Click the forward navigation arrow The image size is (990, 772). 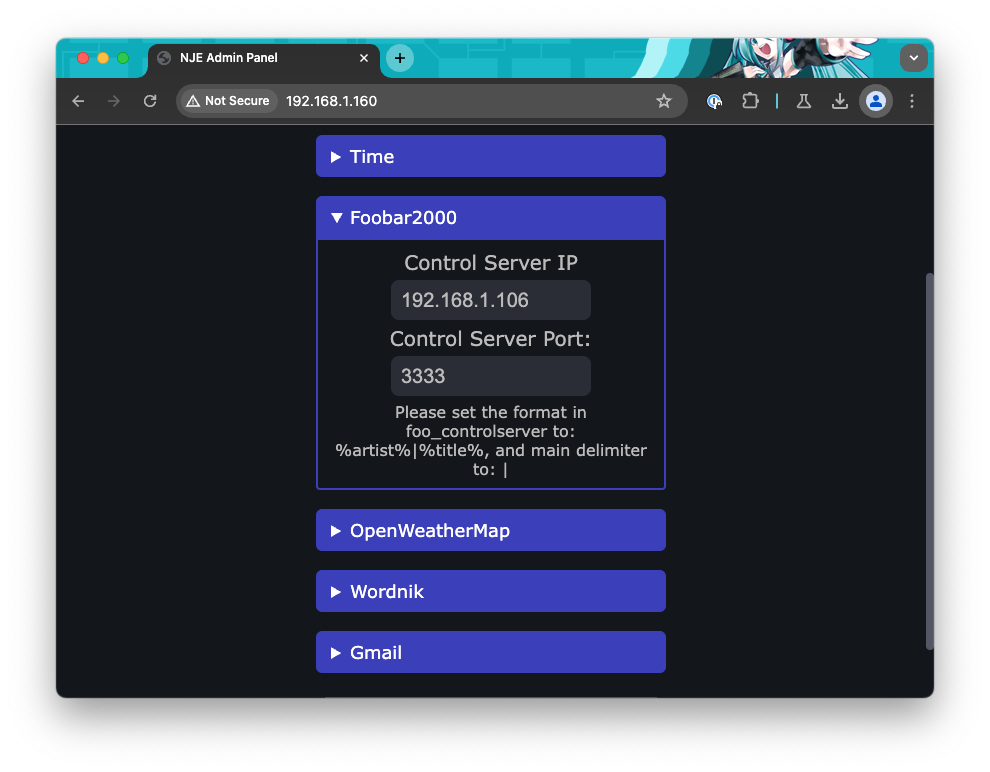114,101
